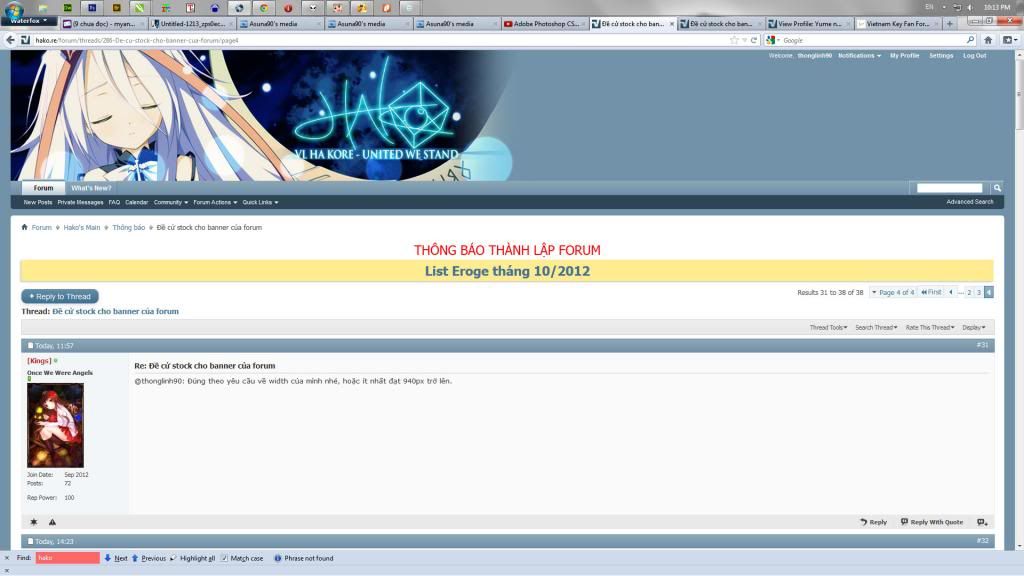
Task: Click the Google search magnifier icon
Action: (970, 40)
